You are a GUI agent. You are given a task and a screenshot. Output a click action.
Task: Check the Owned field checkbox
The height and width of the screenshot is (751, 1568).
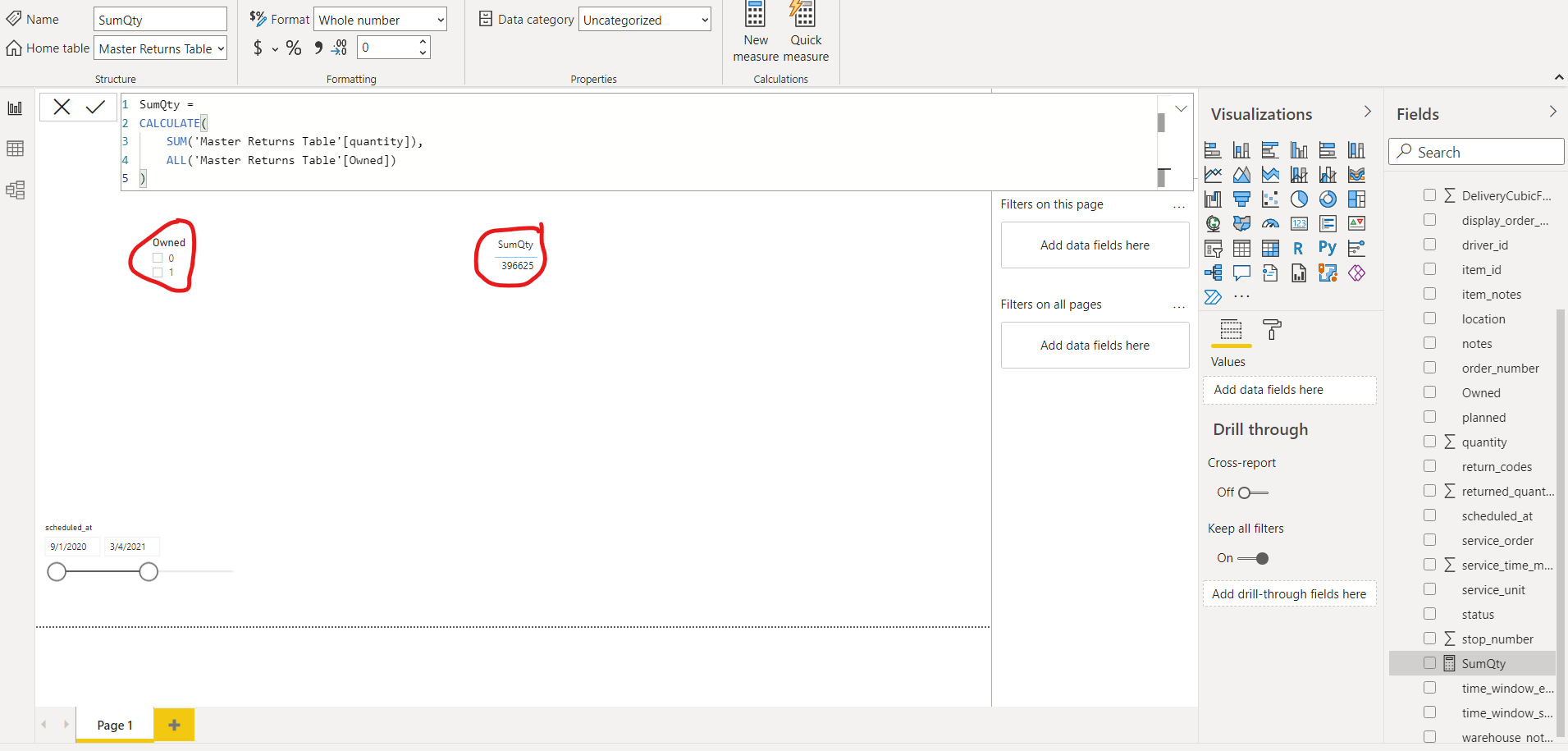[x=1429, y=392]
